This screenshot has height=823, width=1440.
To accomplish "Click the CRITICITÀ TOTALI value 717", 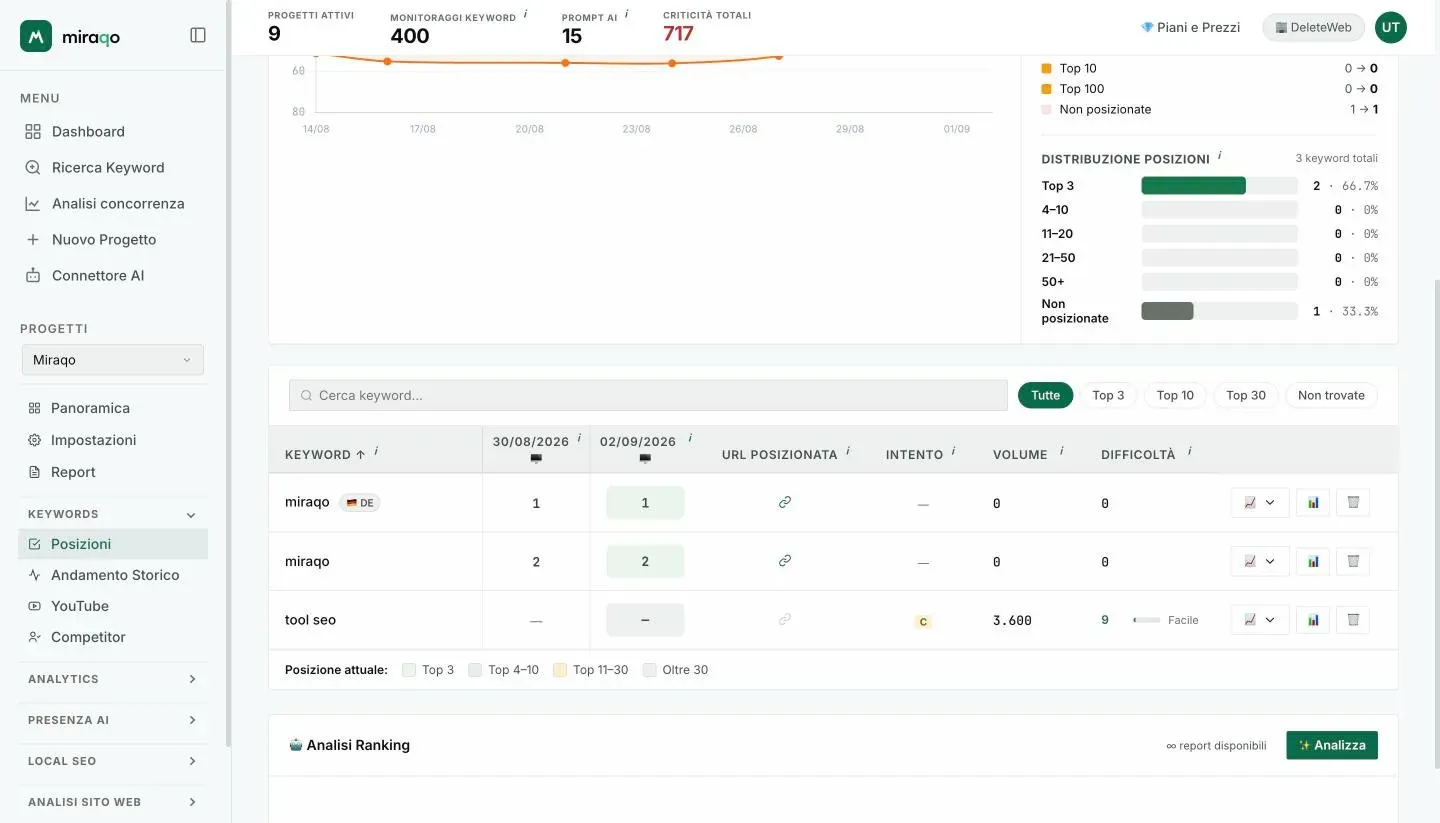I will point(678,33).
